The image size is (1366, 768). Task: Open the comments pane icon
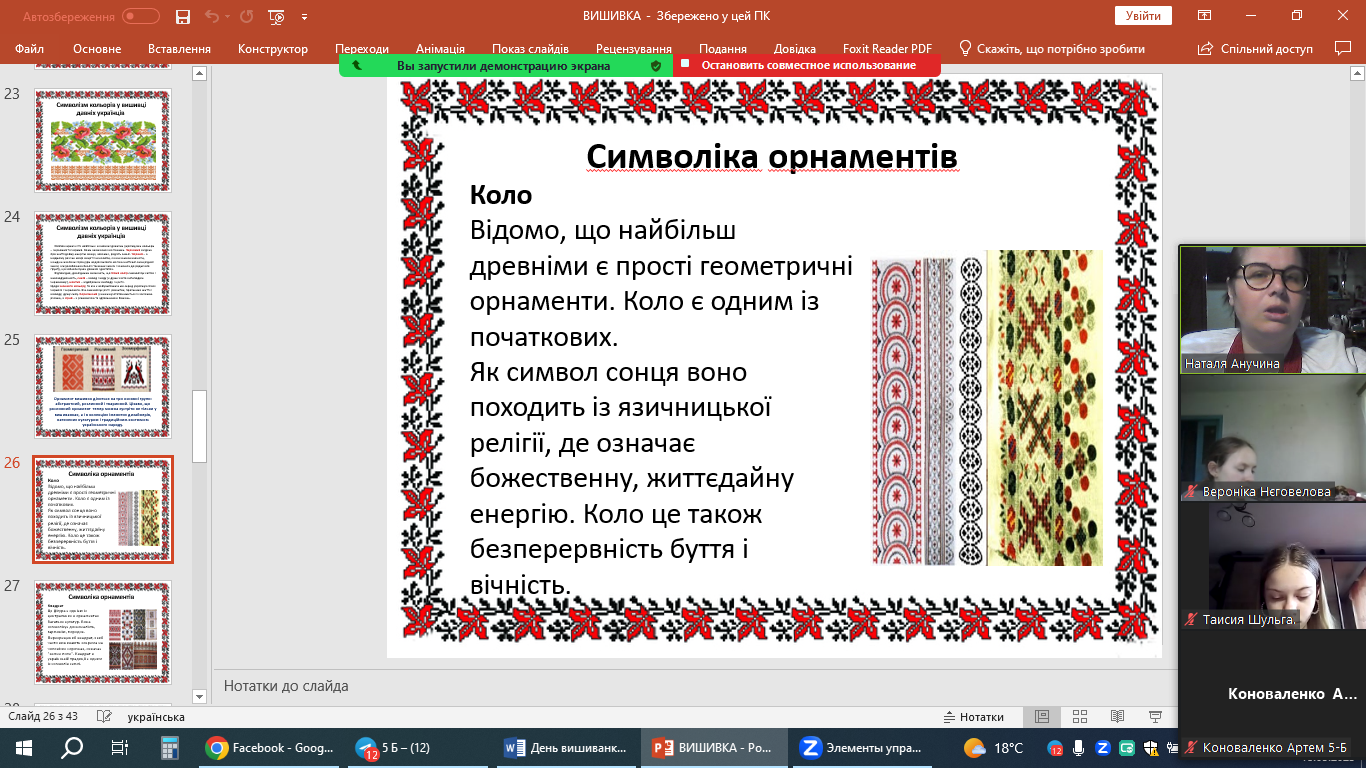(1343, 48)
